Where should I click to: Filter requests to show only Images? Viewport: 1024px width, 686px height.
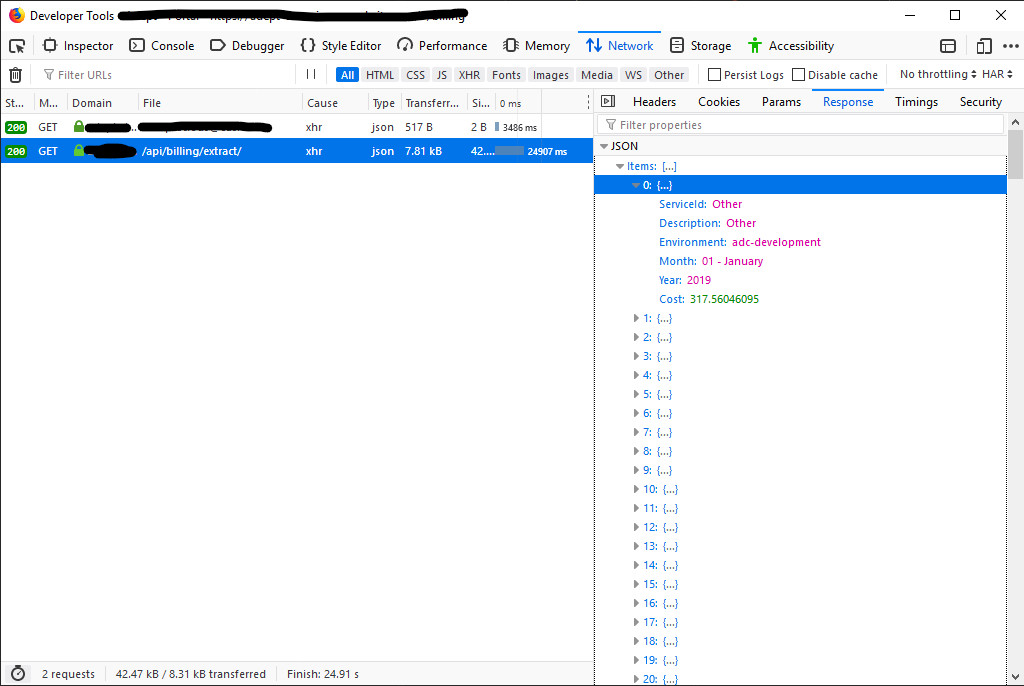(x=550, y=74)
